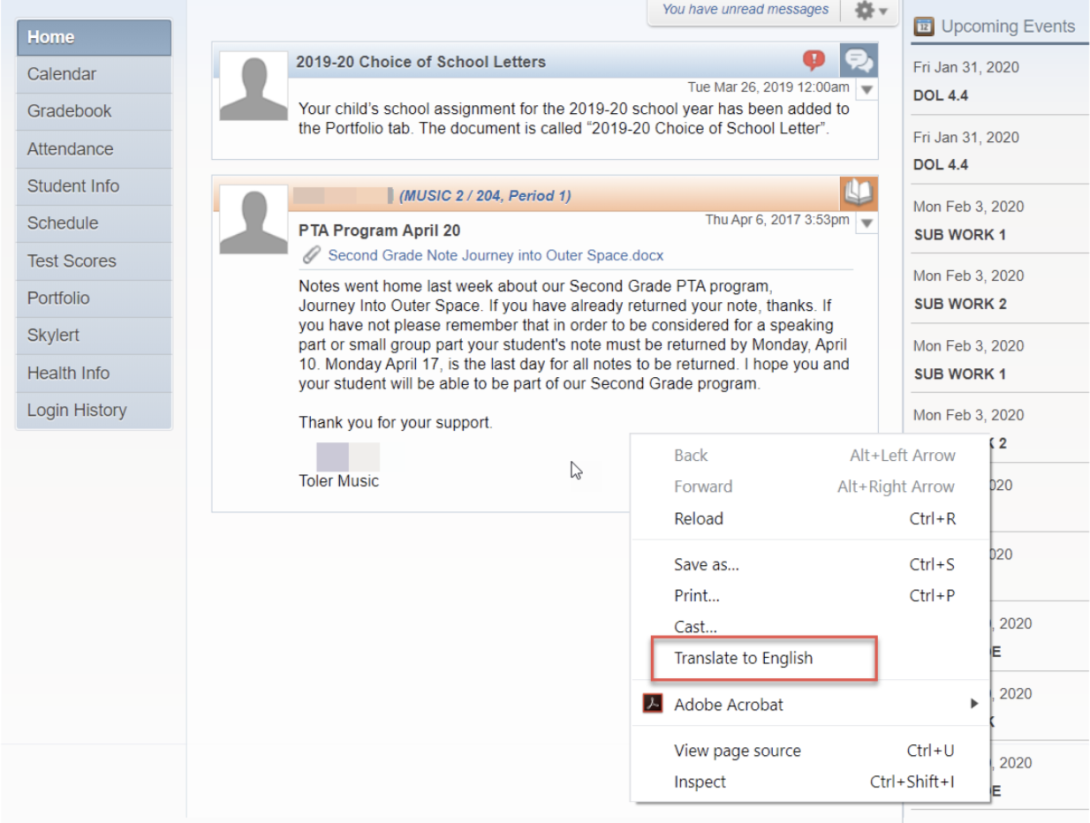Expand the Adobe Acrobat submenu arrow
Viewport: 1090px width, 823px height.
click(x=973, y=704)
